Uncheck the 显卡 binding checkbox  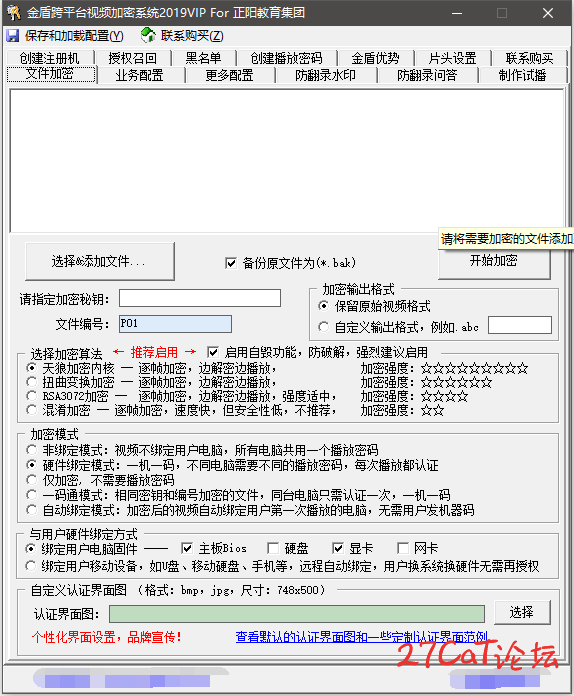coord(338,548)
